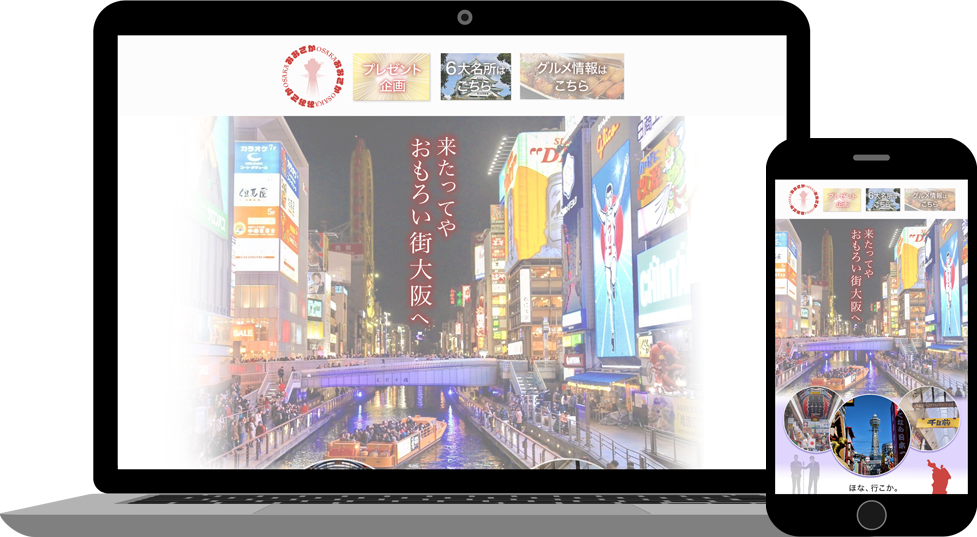Click the tour boat in the laptop canal photo
Image resolution: width=977 pixels, height=537 pixels.
click(x=385, y=440)
